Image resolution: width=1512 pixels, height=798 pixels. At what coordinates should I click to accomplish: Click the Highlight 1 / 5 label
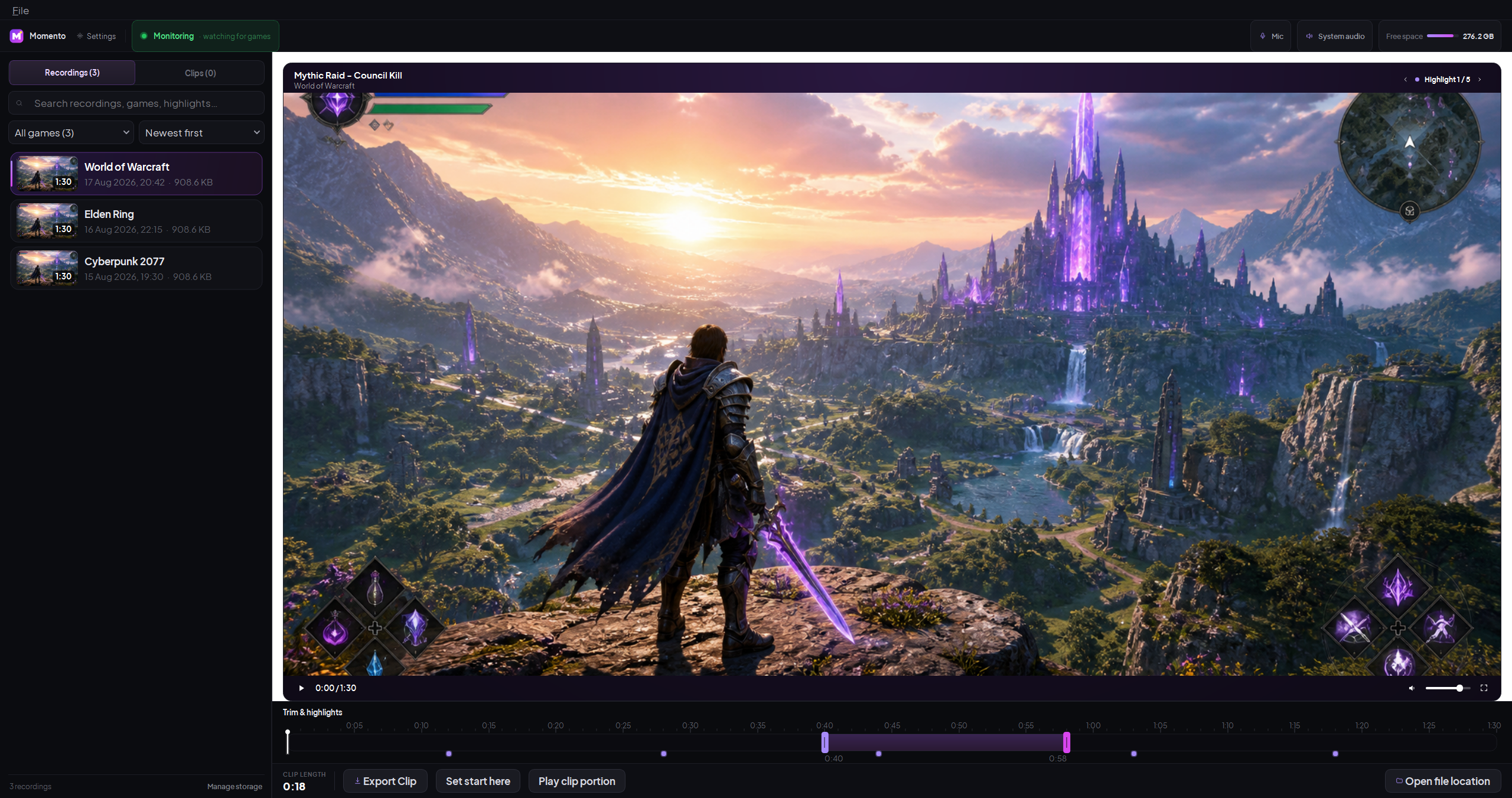[1446, 80]
